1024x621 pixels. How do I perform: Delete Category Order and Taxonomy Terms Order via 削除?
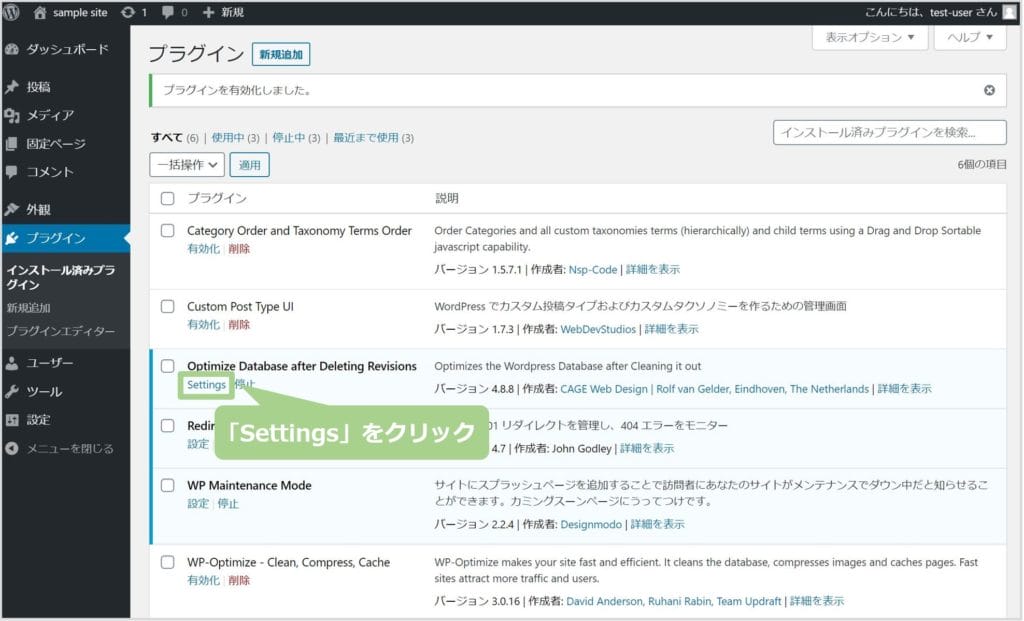tap(239, 249)
